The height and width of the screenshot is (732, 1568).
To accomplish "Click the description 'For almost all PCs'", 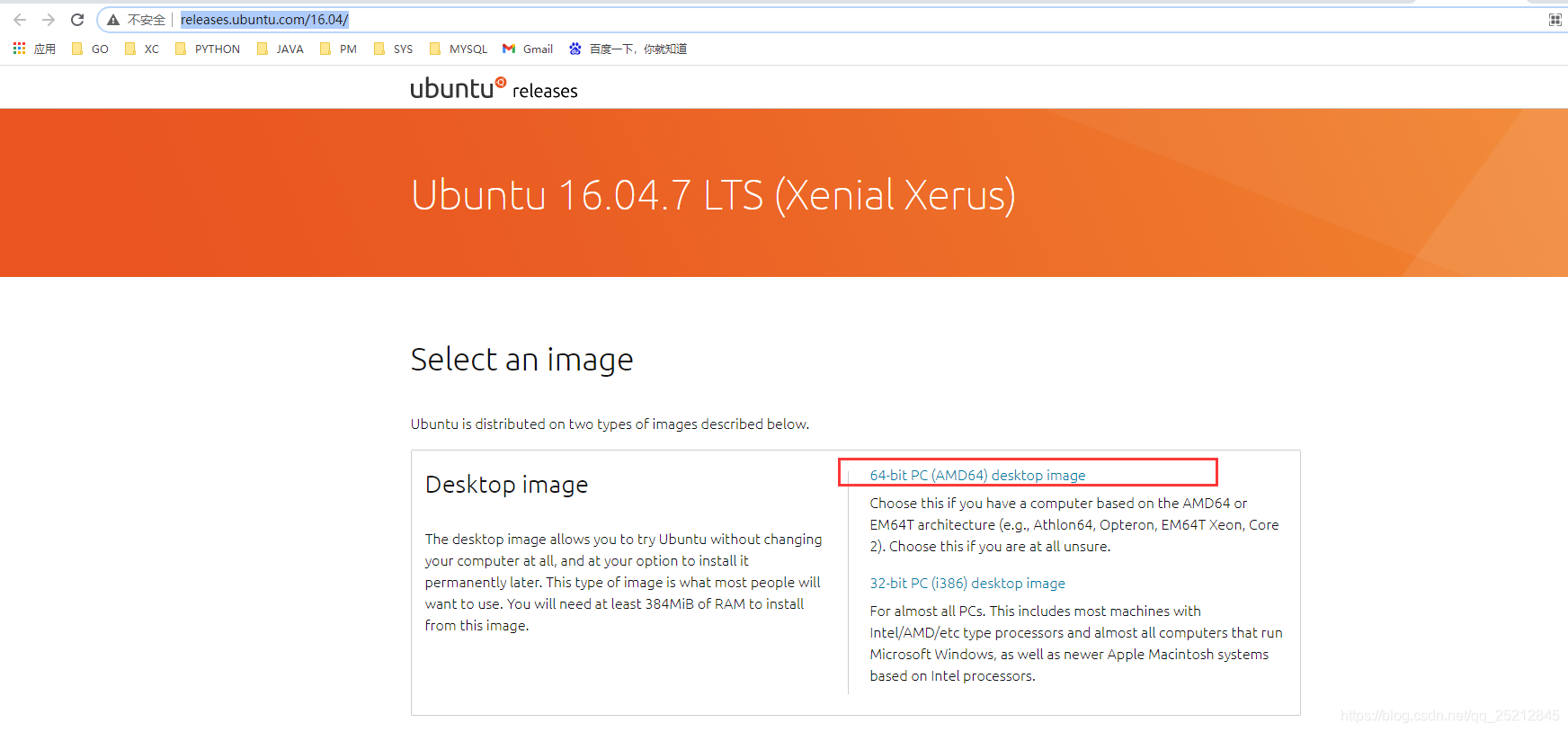I will pos(1076,643).
